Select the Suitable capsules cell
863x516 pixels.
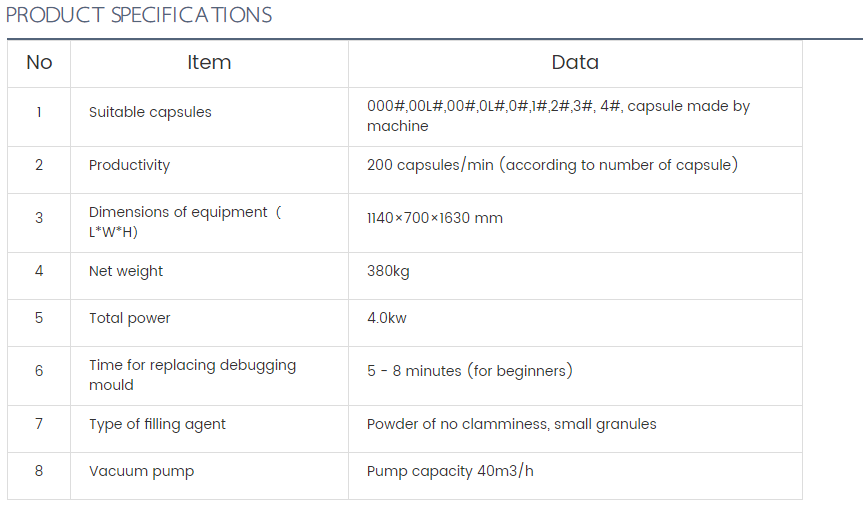click(150, 112)
